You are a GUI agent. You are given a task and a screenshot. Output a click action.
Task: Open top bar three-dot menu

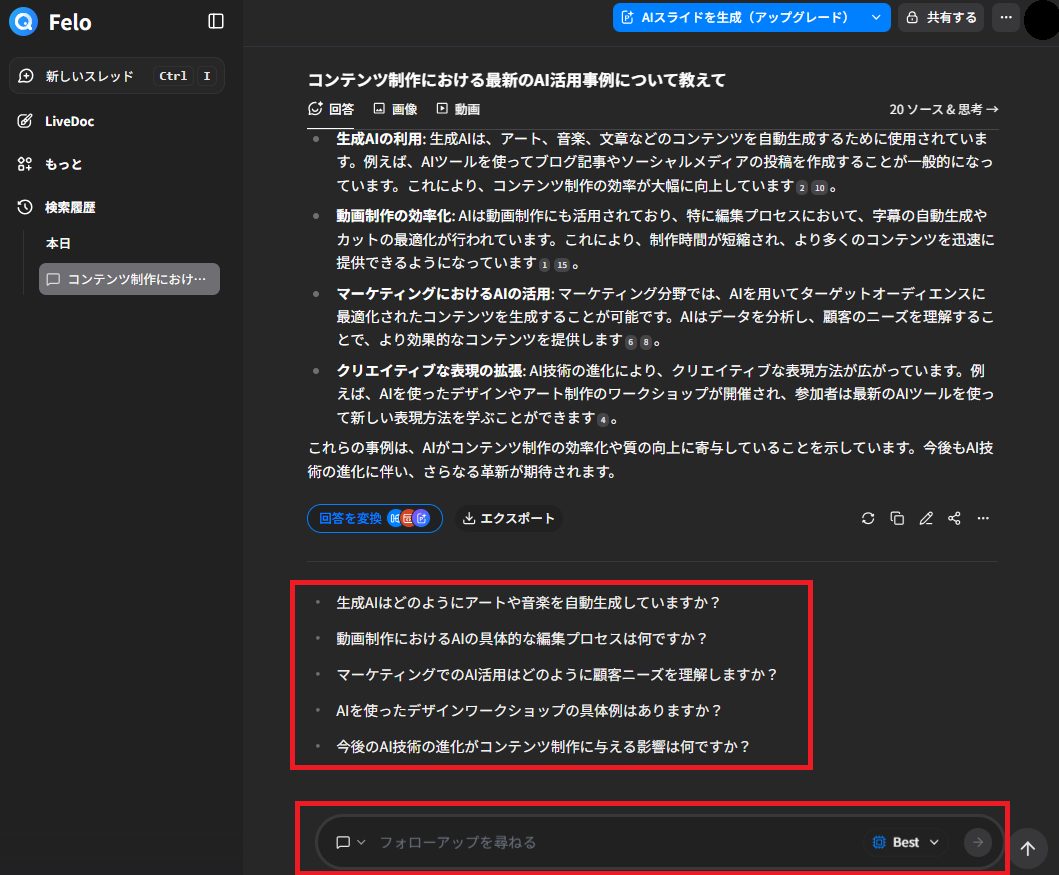1006,17
